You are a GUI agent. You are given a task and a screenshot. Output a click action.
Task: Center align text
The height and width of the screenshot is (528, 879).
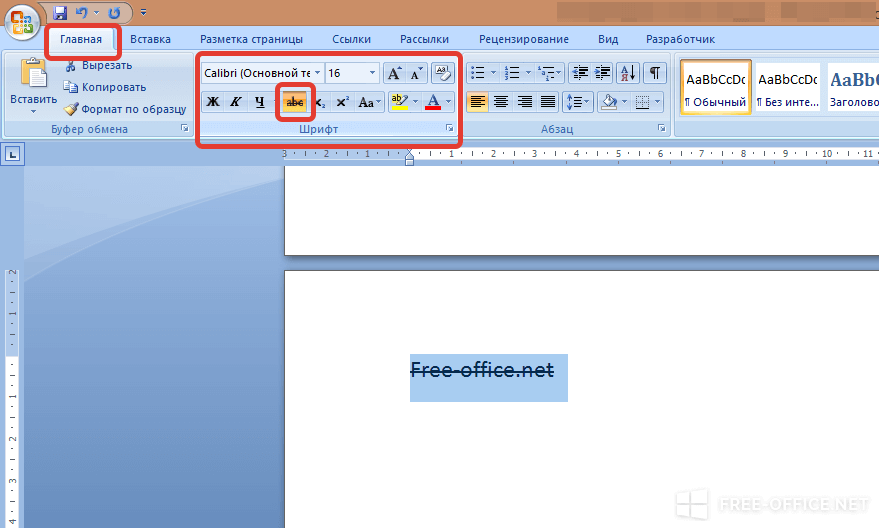point(501,102)
